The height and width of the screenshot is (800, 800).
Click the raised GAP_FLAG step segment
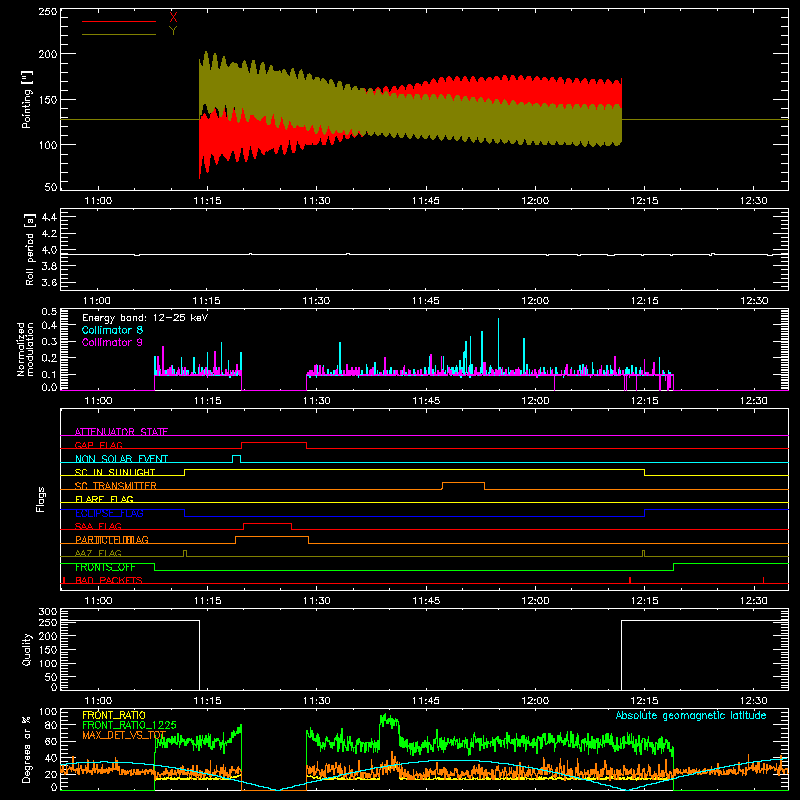click(x=274, y=443)
